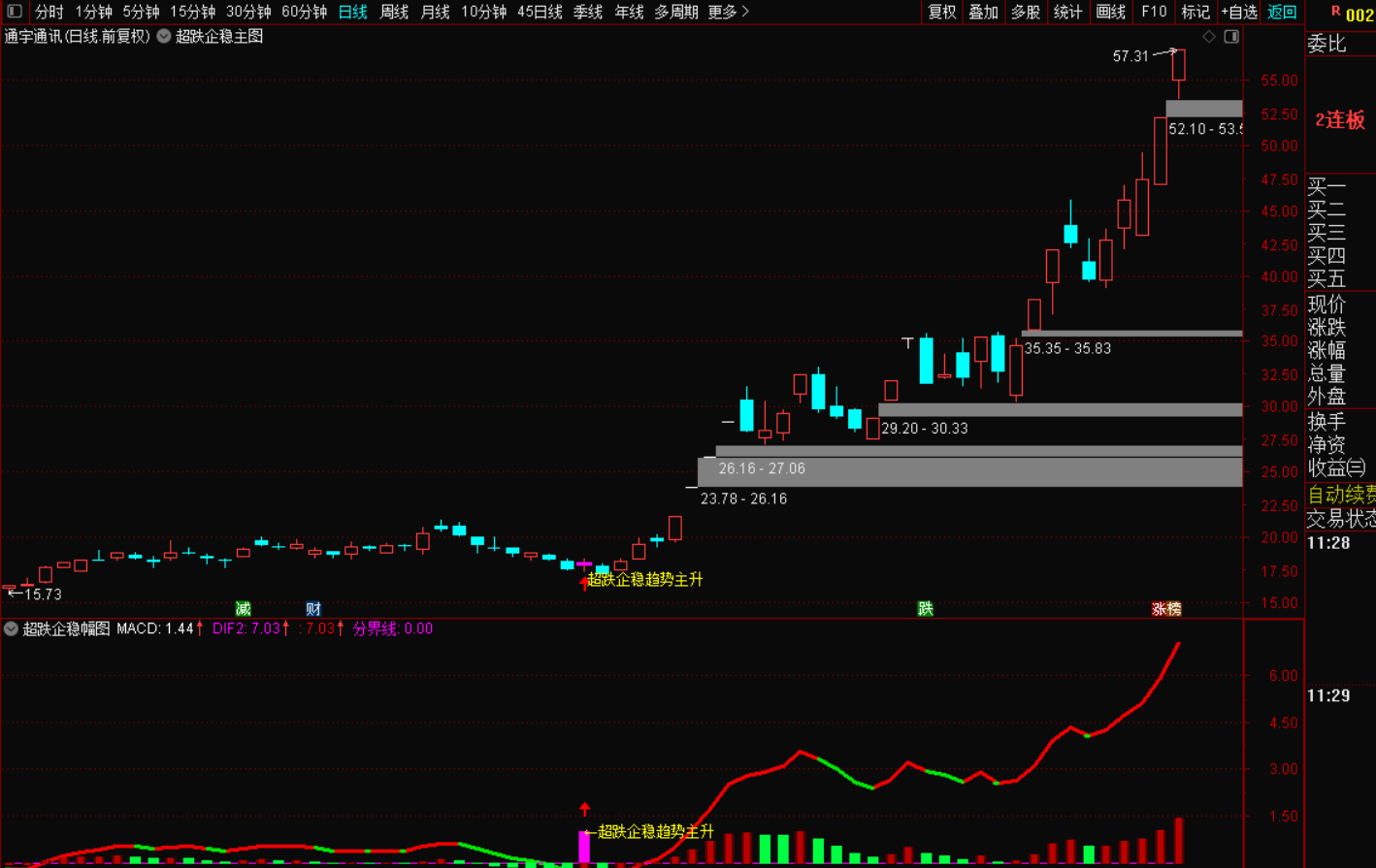Switch to the 60分钟 period tab
The width and height of the screenshot is (1376, 868).
point(305,12)
